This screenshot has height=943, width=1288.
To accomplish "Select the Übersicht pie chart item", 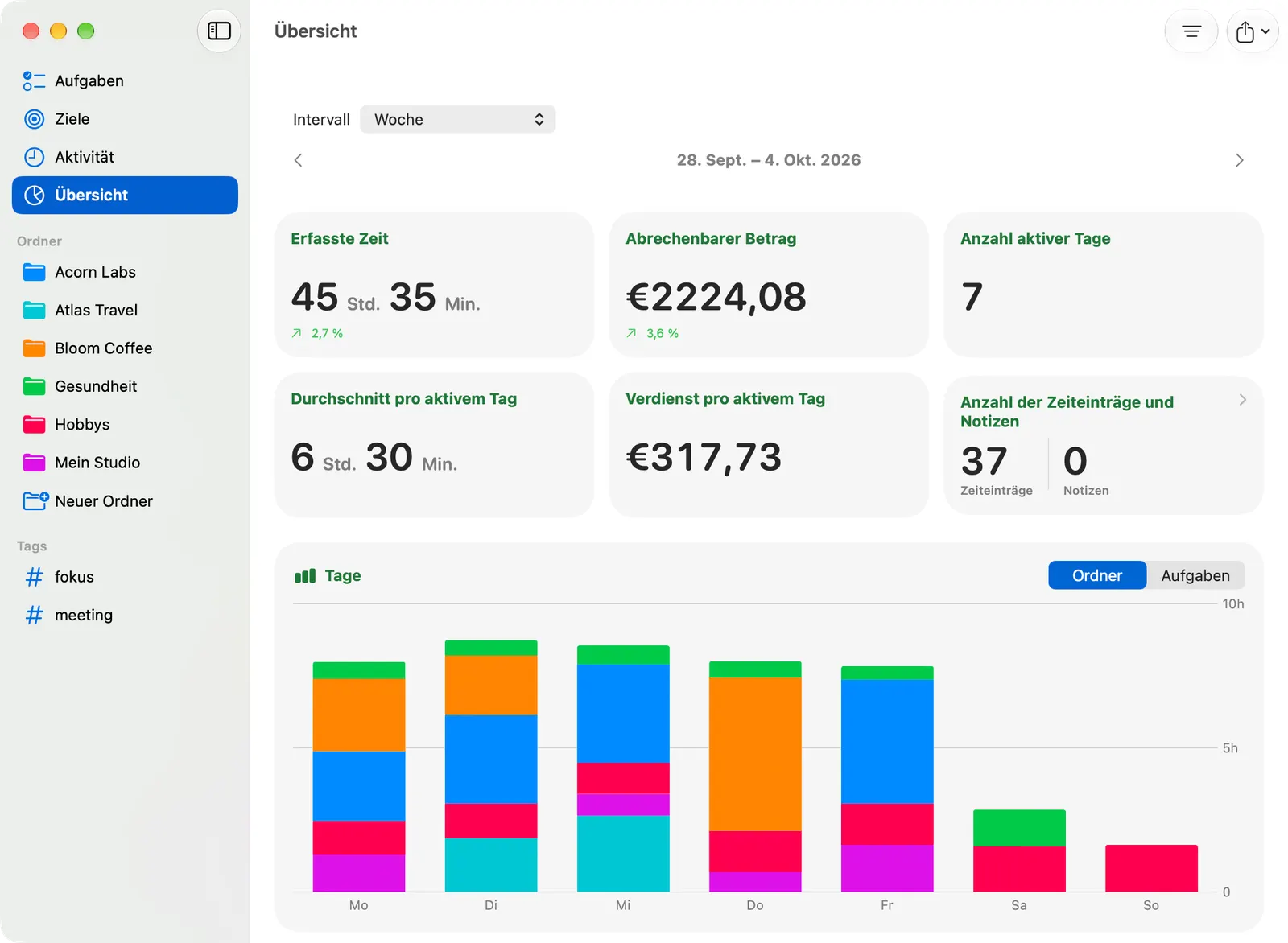I will (125, 195).
